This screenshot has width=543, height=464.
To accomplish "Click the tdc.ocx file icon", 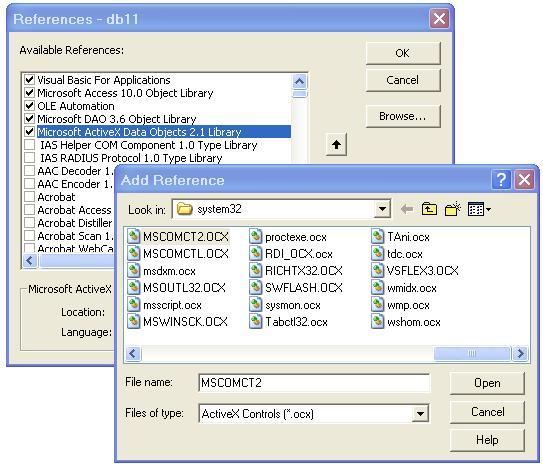I will click(x=378, y=253).
